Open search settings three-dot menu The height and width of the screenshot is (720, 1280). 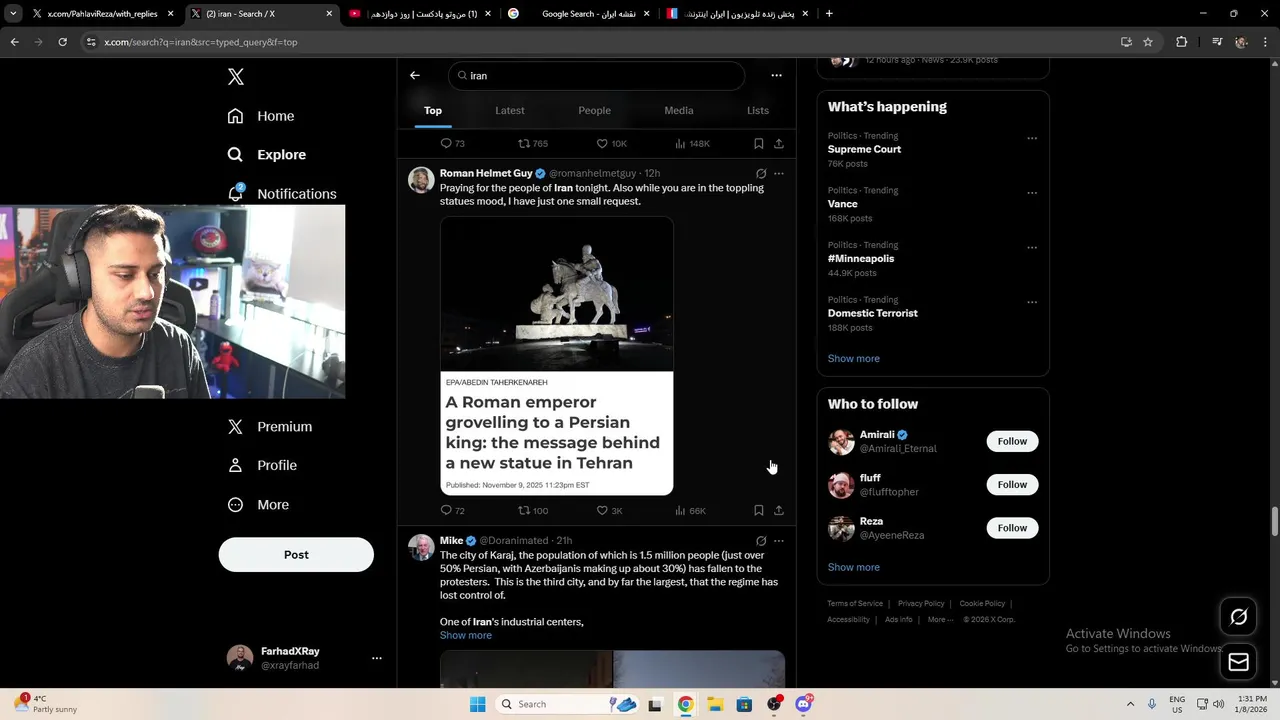776,75
